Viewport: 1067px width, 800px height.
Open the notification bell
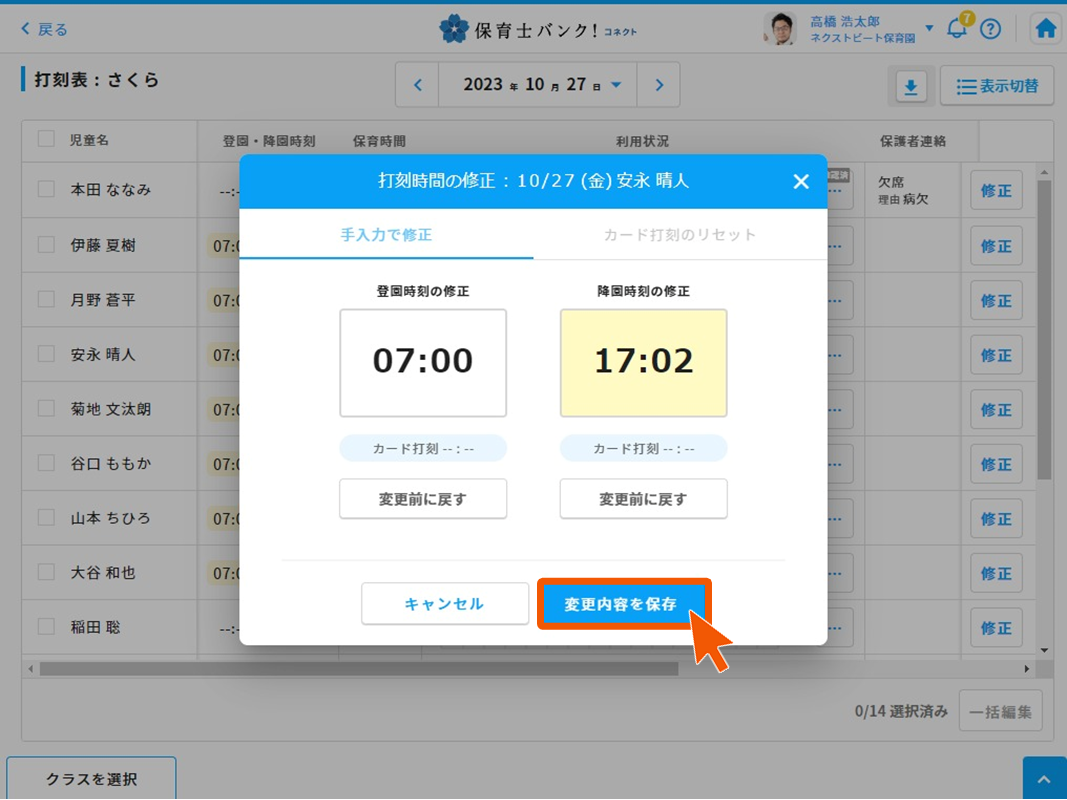pos(957,28)
